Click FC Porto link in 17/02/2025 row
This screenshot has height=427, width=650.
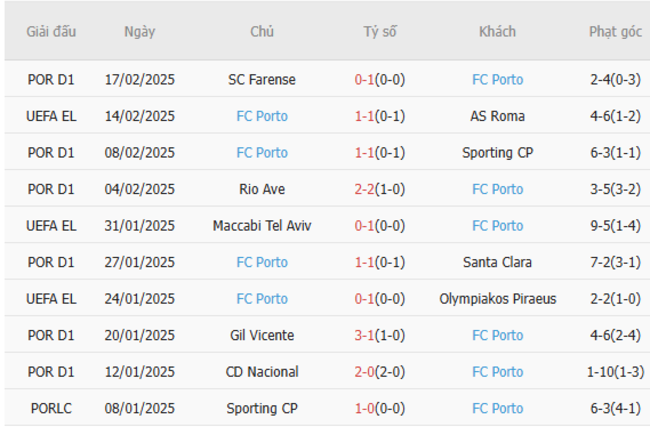(x=497, y=80)
